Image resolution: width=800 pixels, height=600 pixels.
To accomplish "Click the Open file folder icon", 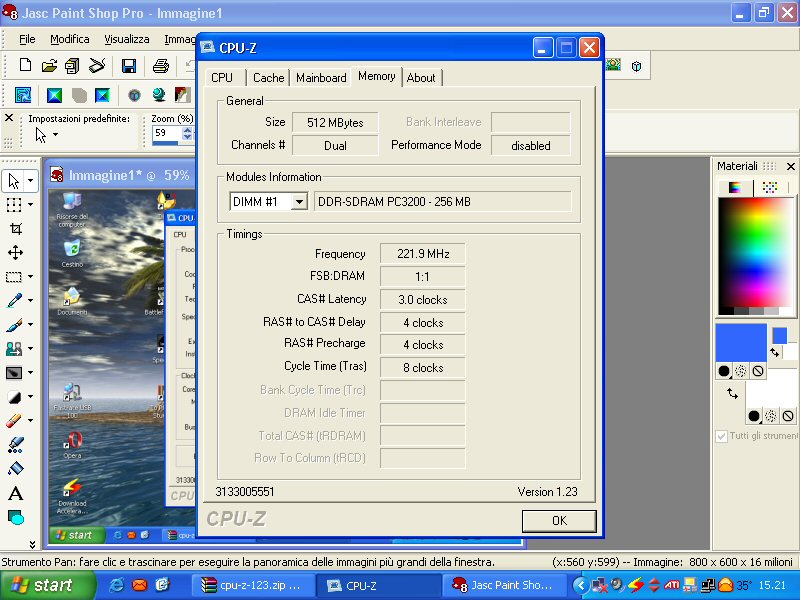I will click(x=49, y=66).
